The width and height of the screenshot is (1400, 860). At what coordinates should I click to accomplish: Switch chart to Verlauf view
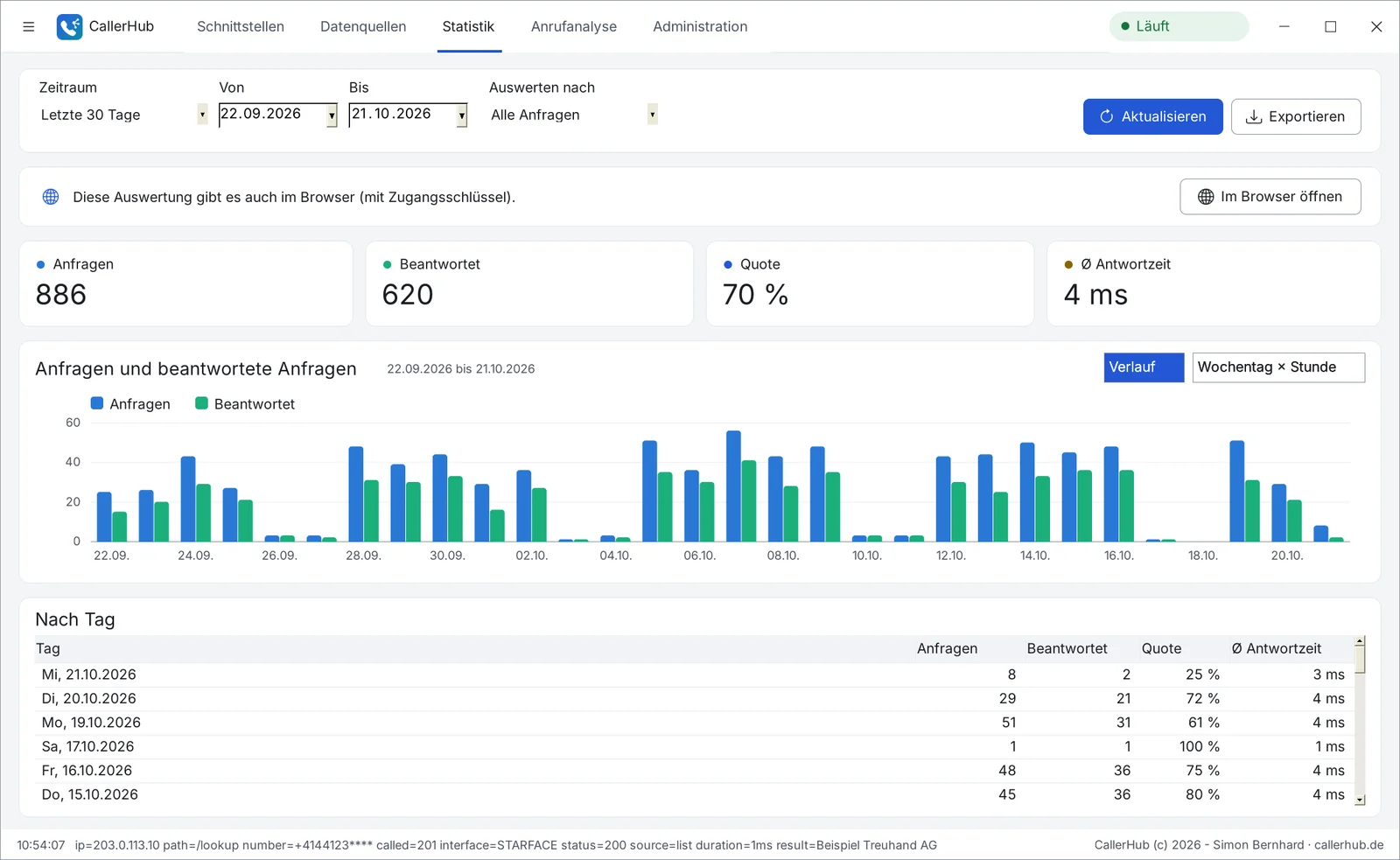point(1144,367)
